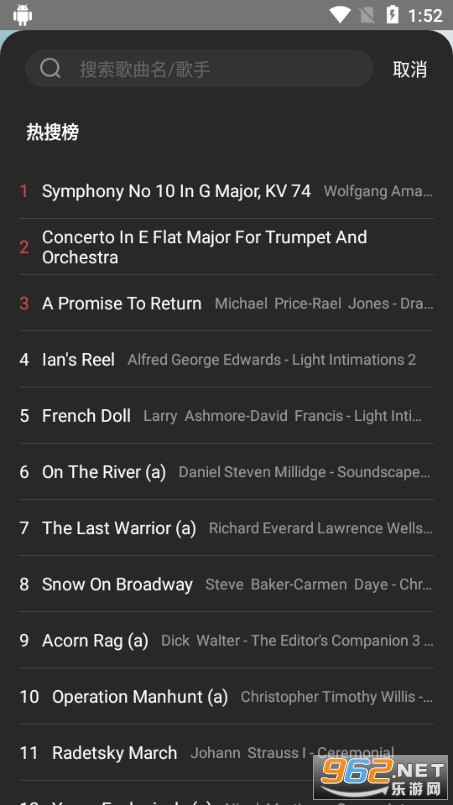The height and width of the screenshot is (805, 453).
Task: Tap the 热搜榜 hot search heading
Action: click(52, 132)
